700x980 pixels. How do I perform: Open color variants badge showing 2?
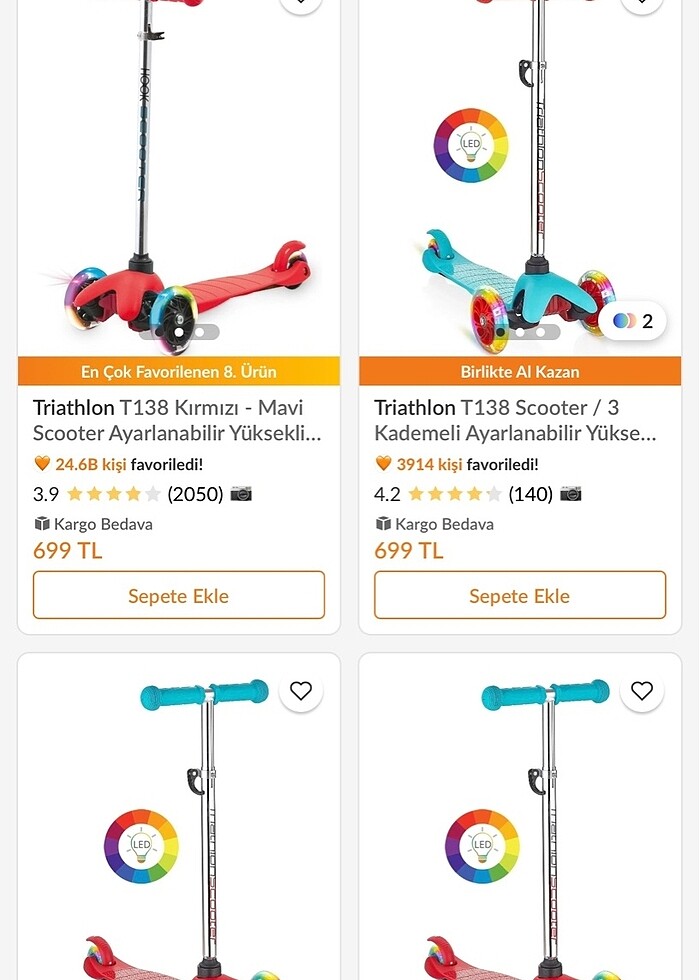click(633, 321)
